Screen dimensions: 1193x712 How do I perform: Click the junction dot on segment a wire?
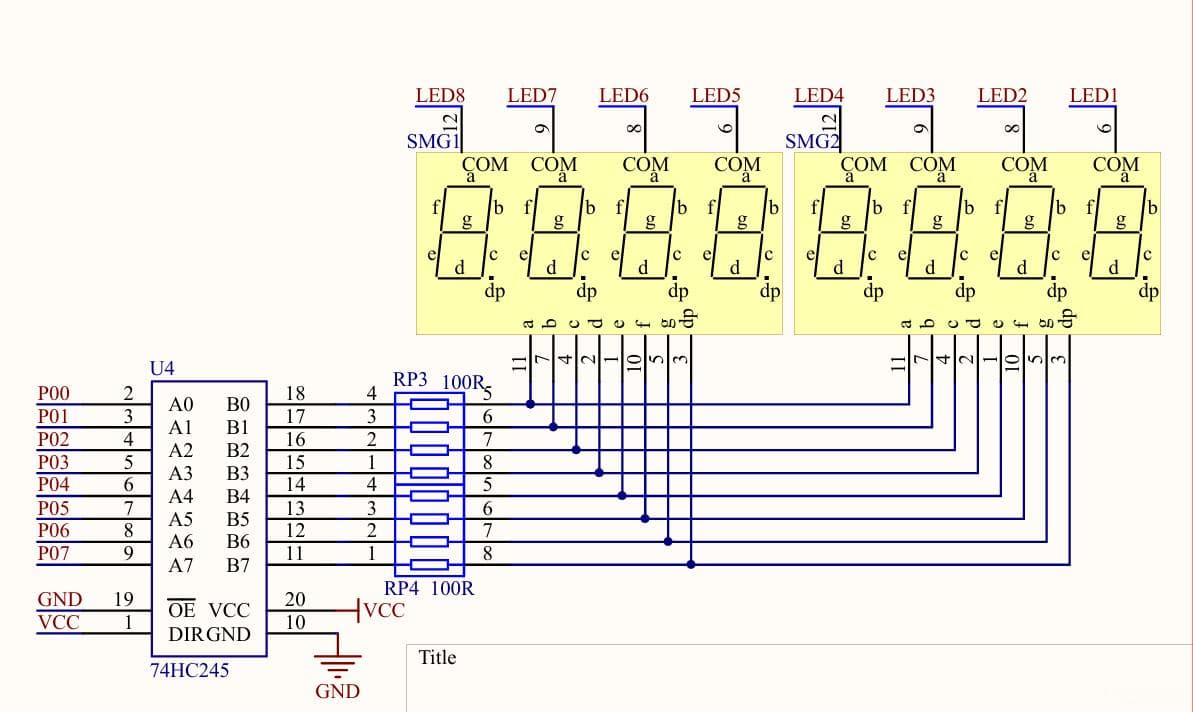click(x=530, y=405)
